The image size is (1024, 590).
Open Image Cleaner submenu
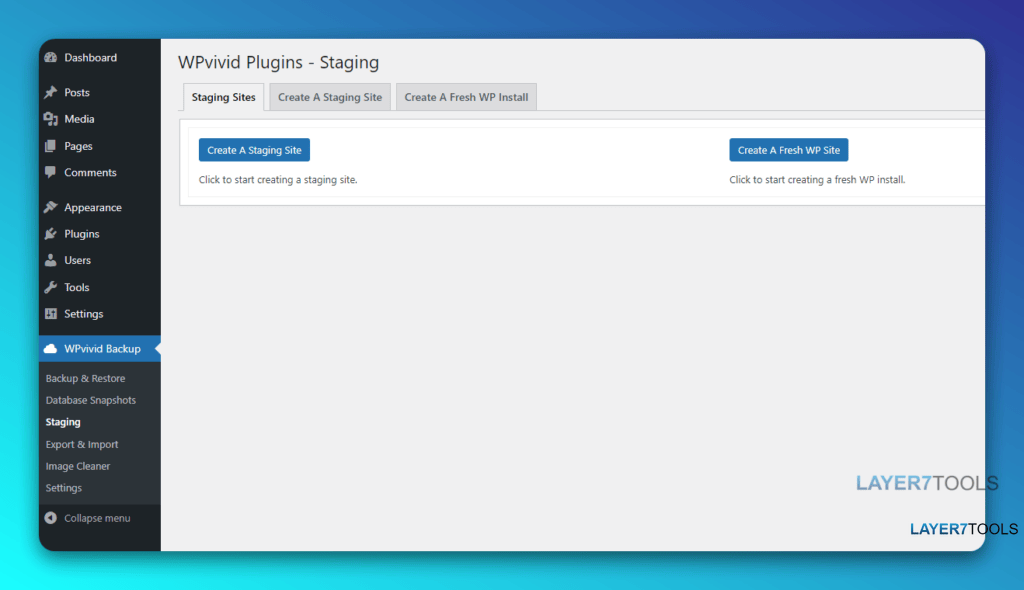78,466
